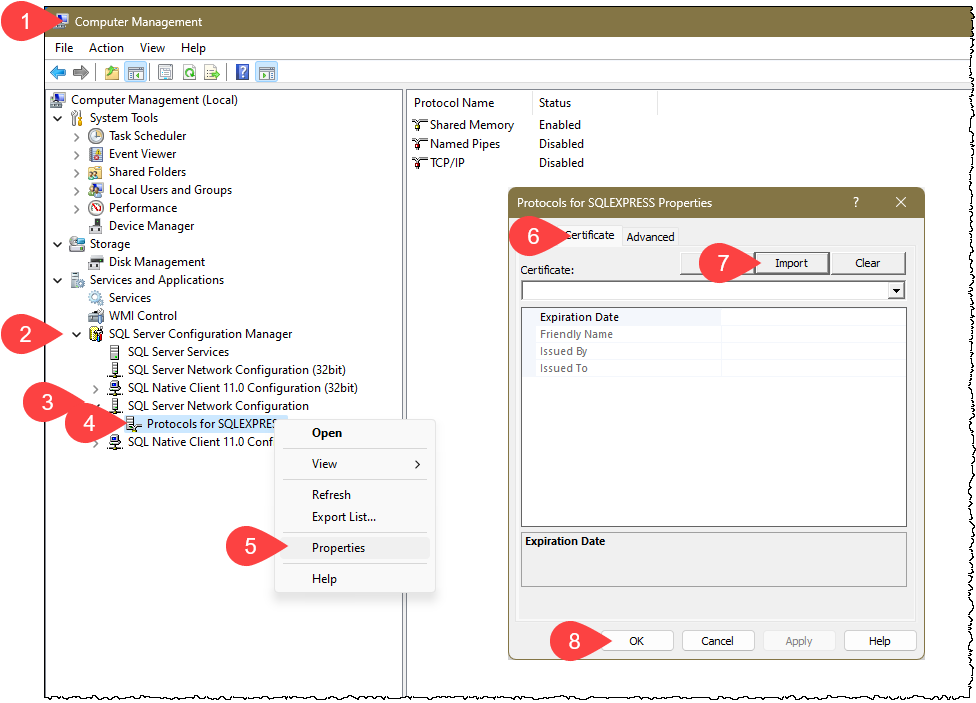Click the Forward arrow in the toolbar
Image resolution: width=976 pixels, height=703 pixels.
pyautogui.click(x=81, y=73)
